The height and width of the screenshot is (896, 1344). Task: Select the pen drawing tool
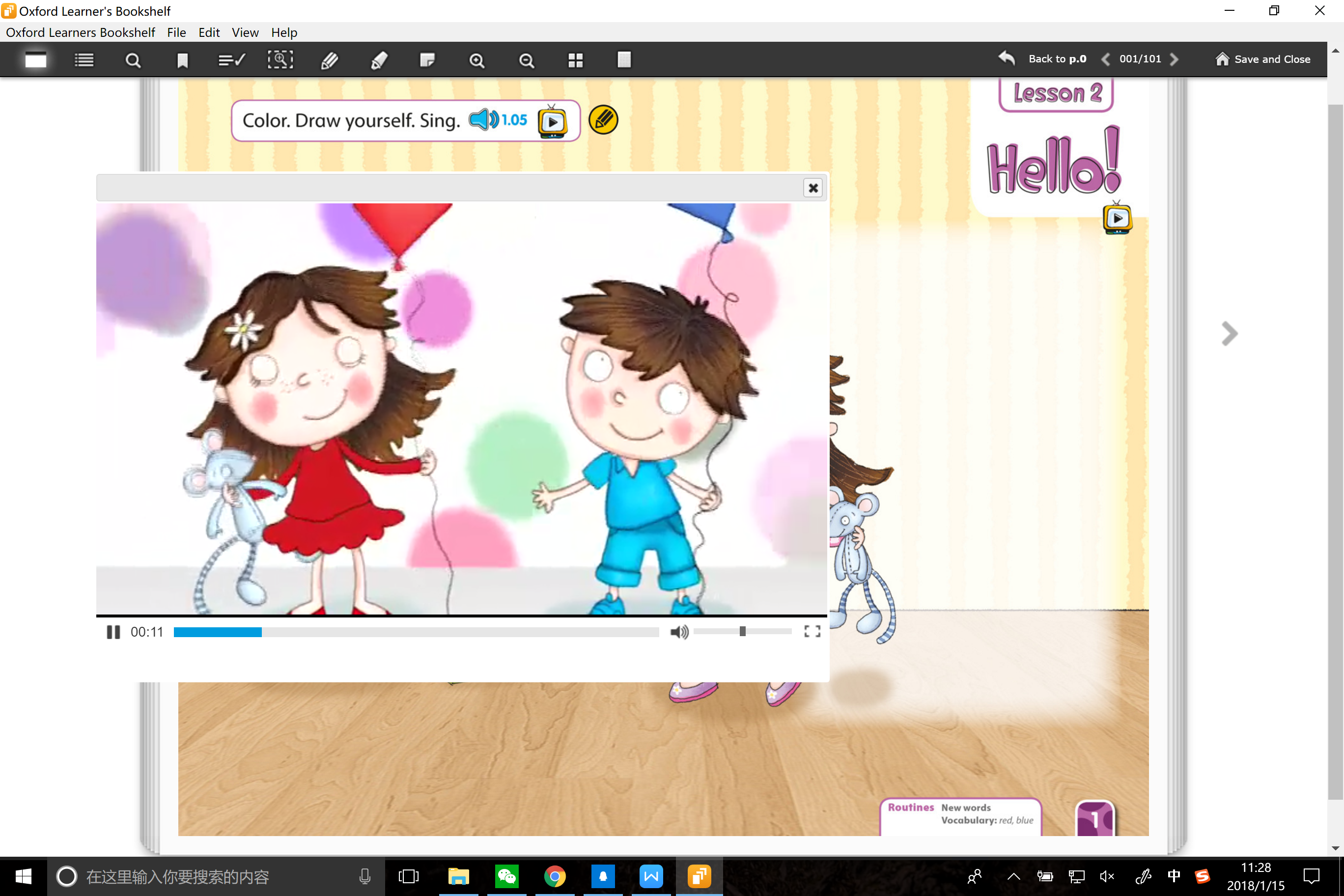pos(329,59)
